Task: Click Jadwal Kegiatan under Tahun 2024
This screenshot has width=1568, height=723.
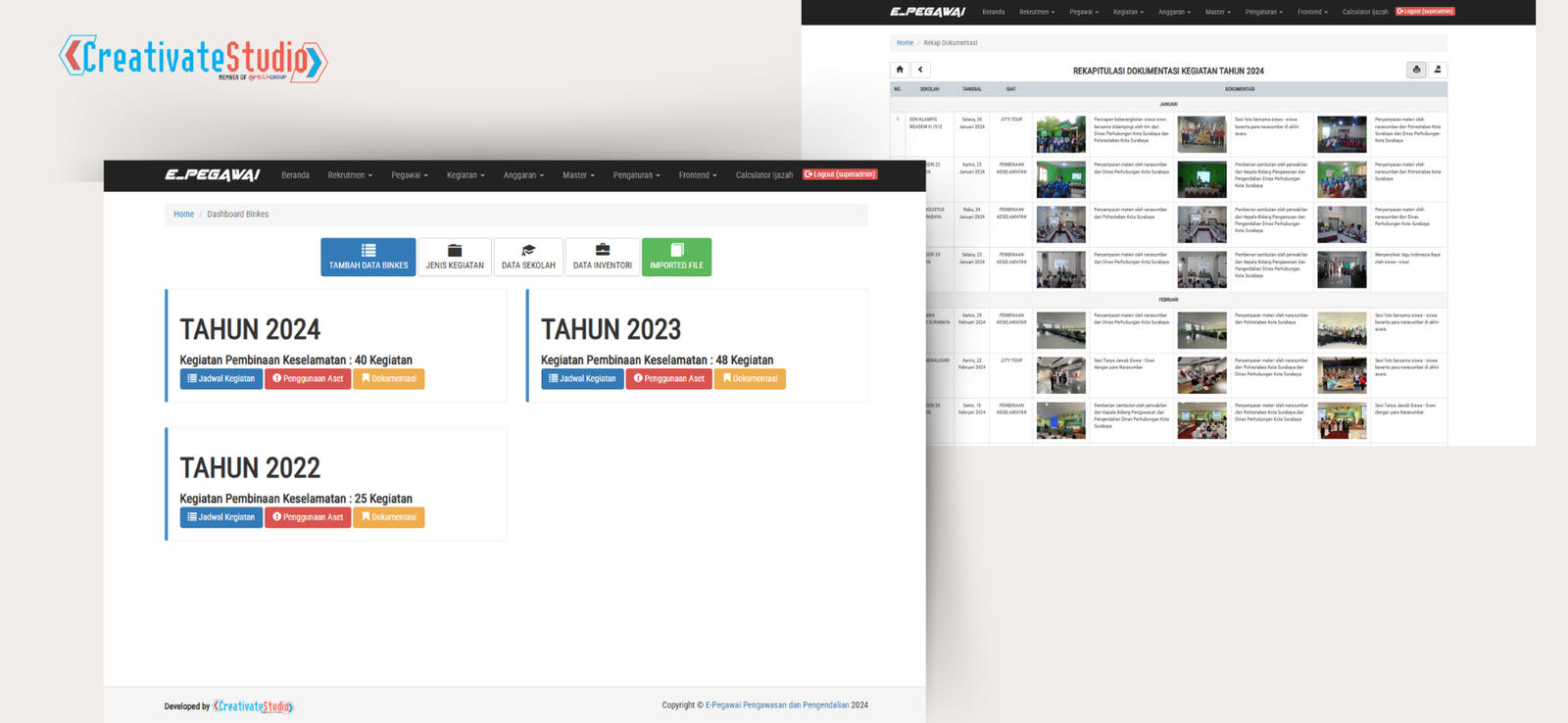Action: tap(221, 379)
